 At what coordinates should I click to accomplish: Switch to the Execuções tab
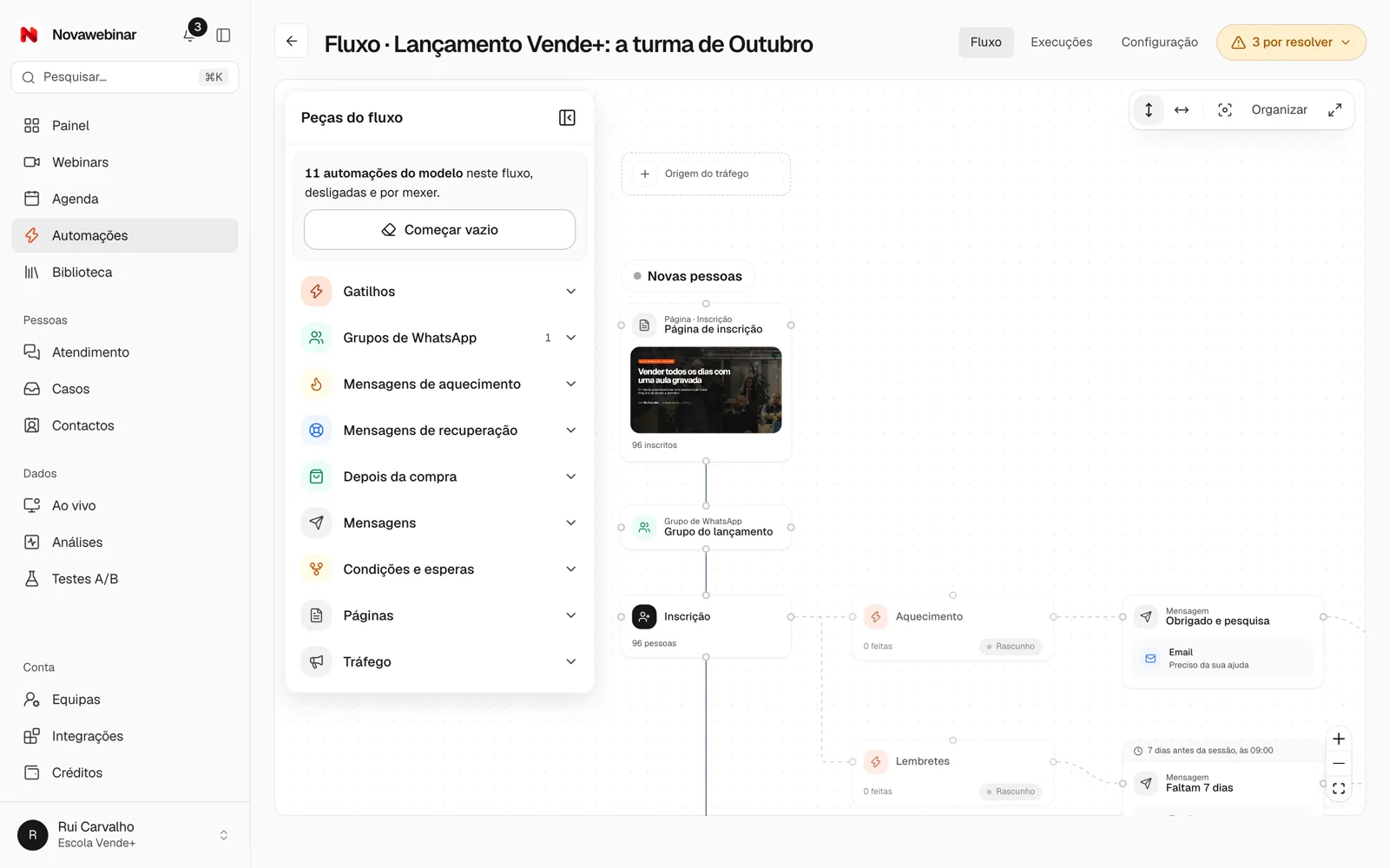click(1061, 42)
